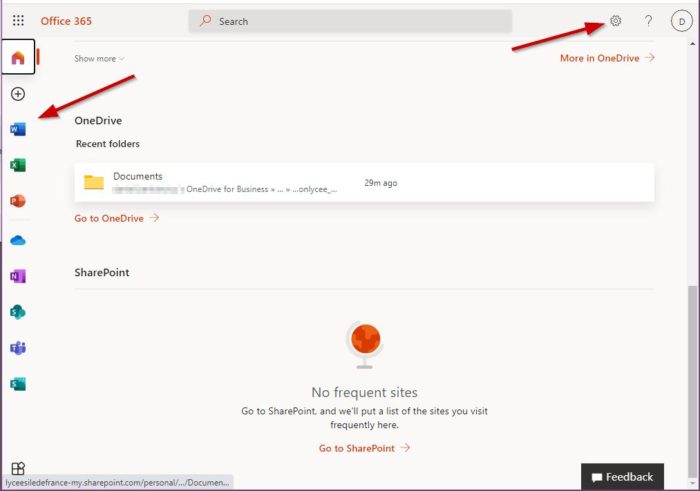Open OneDrive cloud icon in sidebar
Screen dimensions: 700x491
[x=18, y=241]
